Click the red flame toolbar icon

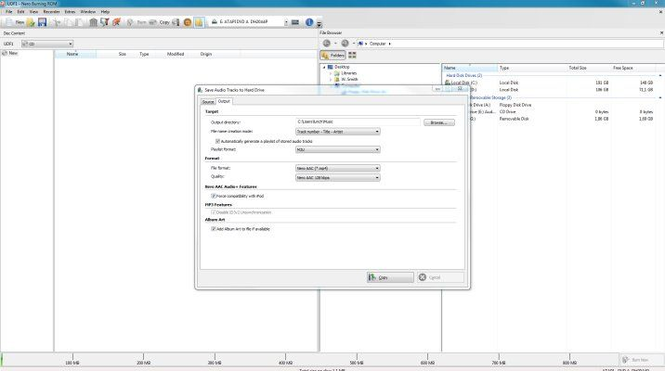pyautogui.click(x=116, y=22)
